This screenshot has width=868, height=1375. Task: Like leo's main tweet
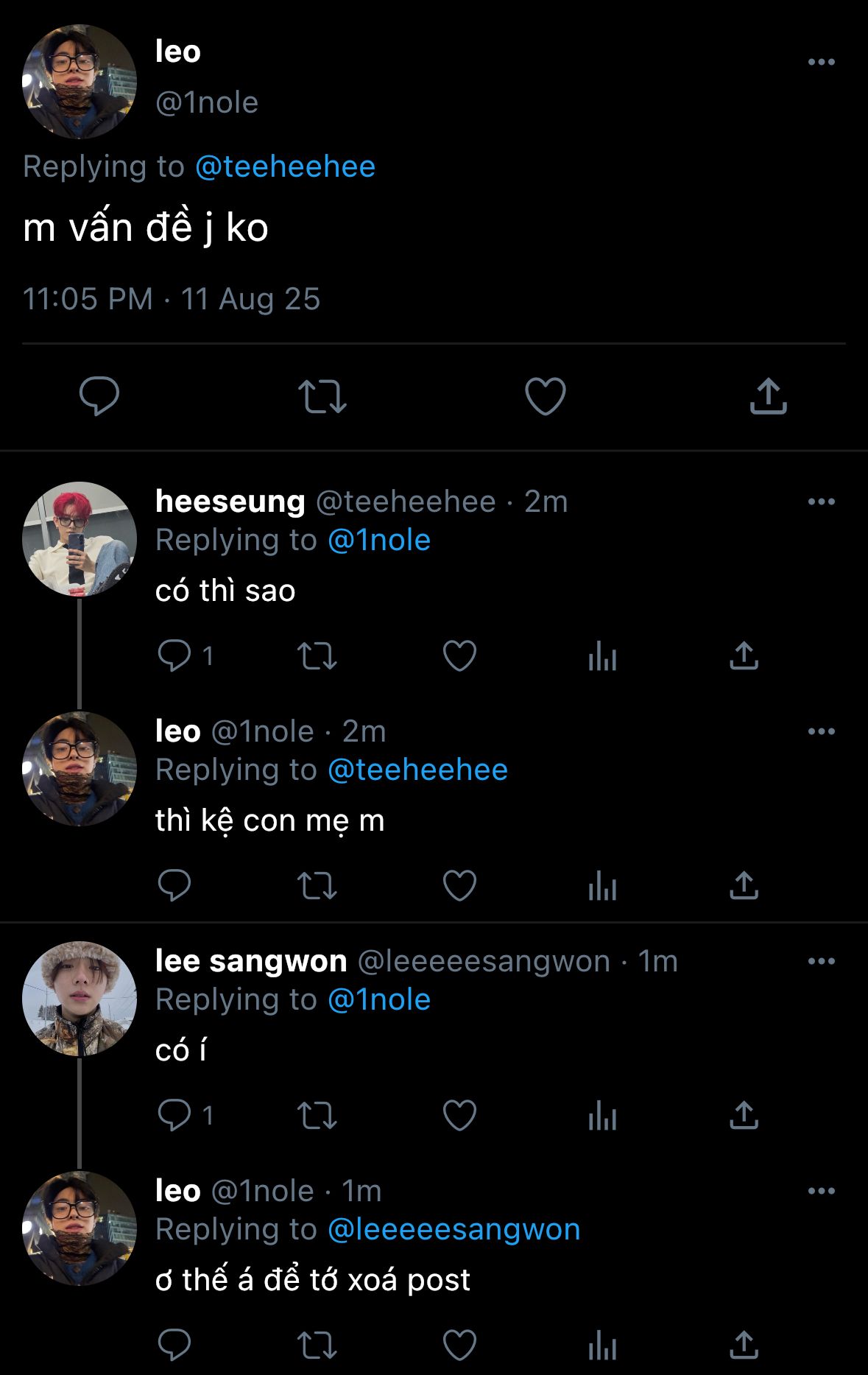coord(545,396)
